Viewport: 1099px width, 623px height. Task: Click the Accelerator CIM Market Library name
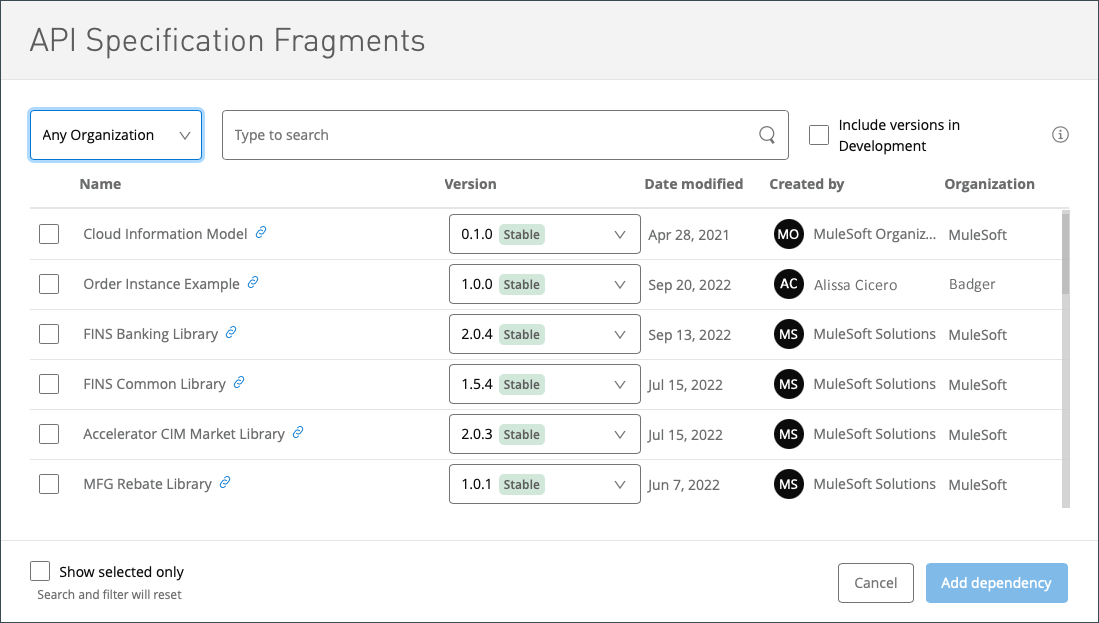click(184, 434)
